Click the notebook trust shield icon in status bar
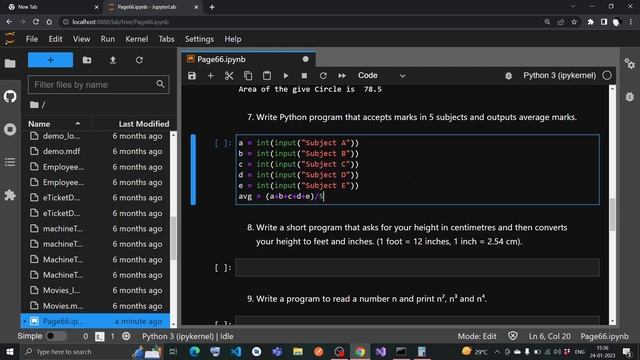 [x=513, y=336]
